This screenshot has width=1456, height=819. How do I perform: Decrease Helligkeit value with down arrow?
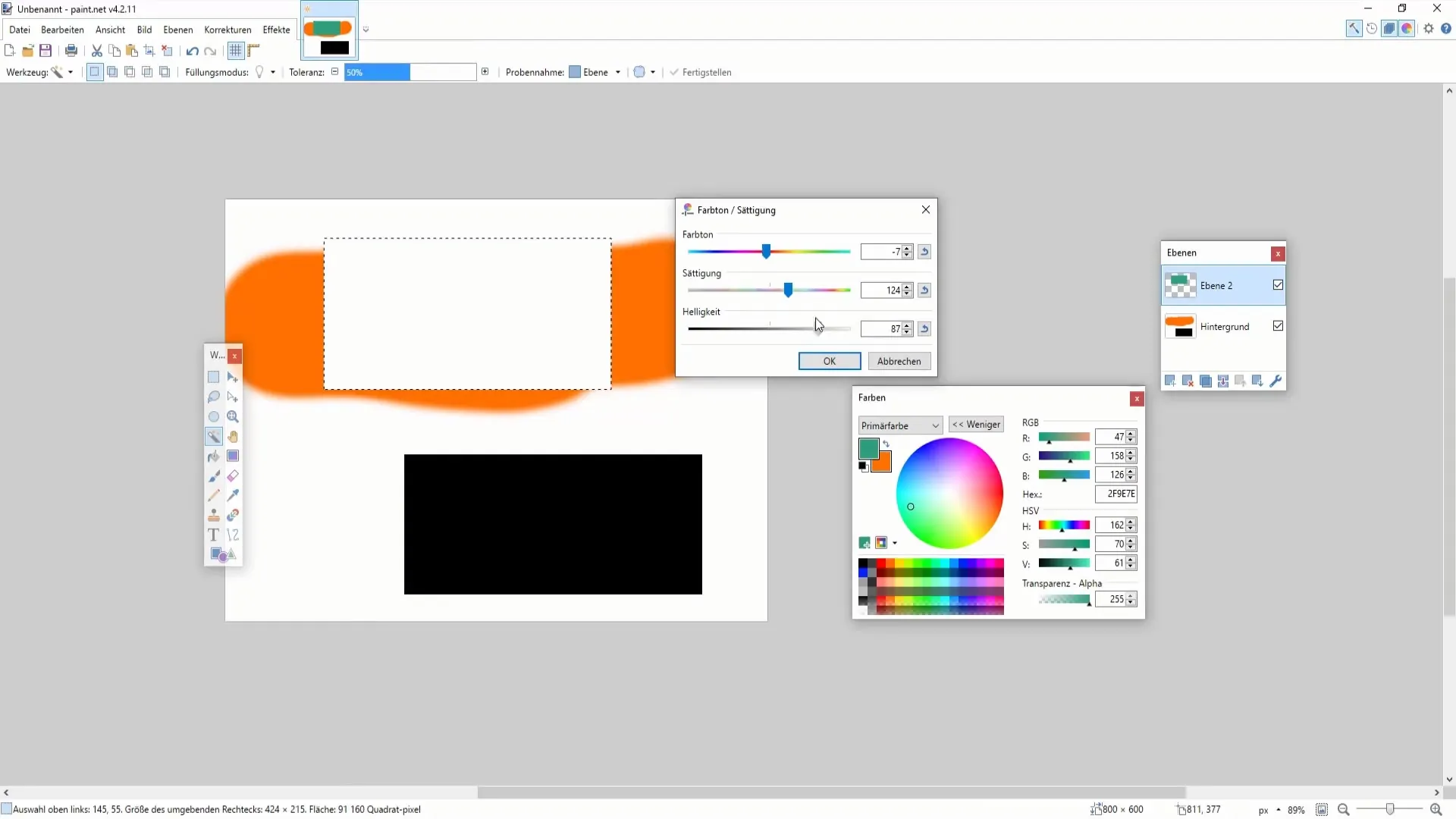(x=908, y=332)
